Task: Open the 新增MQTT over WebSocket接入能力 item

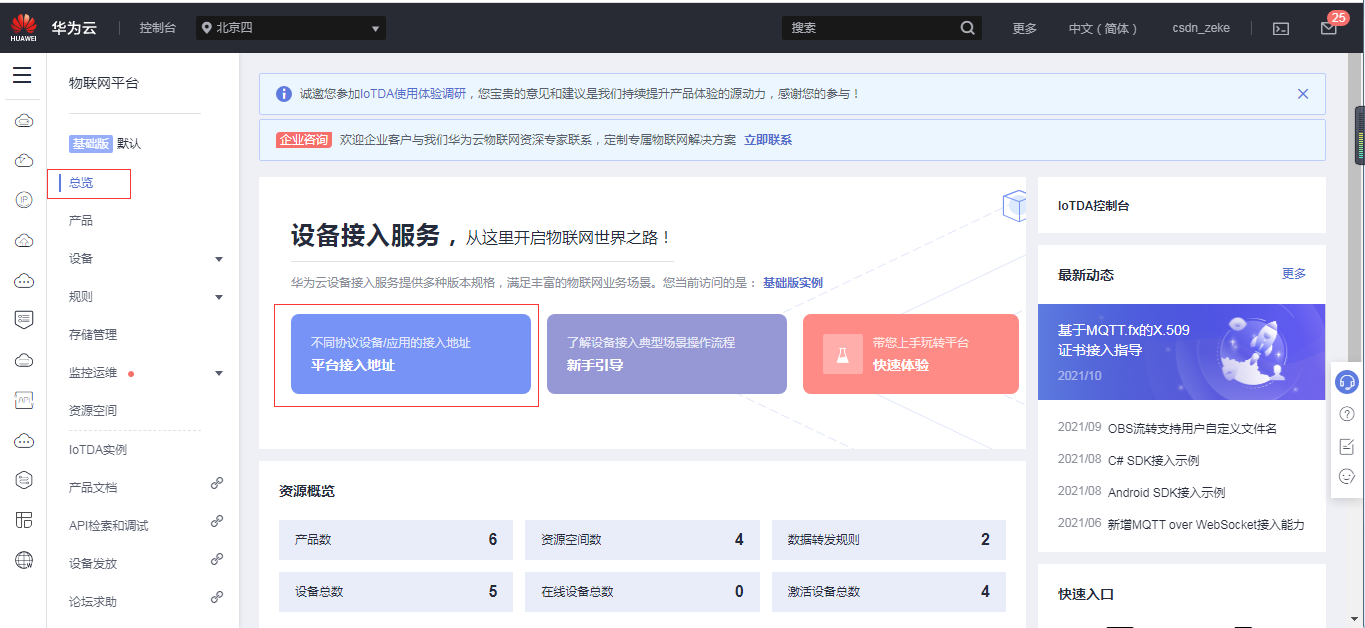Action: pyautogui.click(x=1206, y=524)
